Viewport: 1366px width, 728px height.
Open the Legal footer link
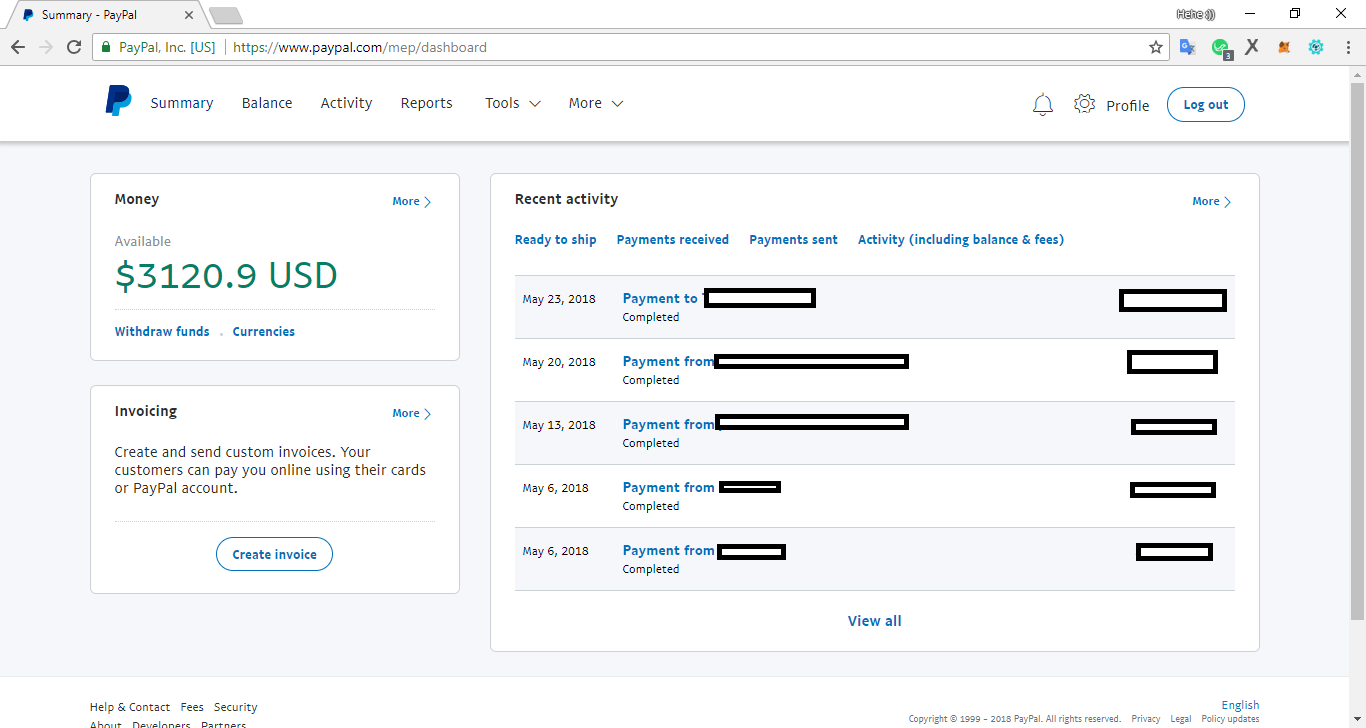tap(1181, 719)
